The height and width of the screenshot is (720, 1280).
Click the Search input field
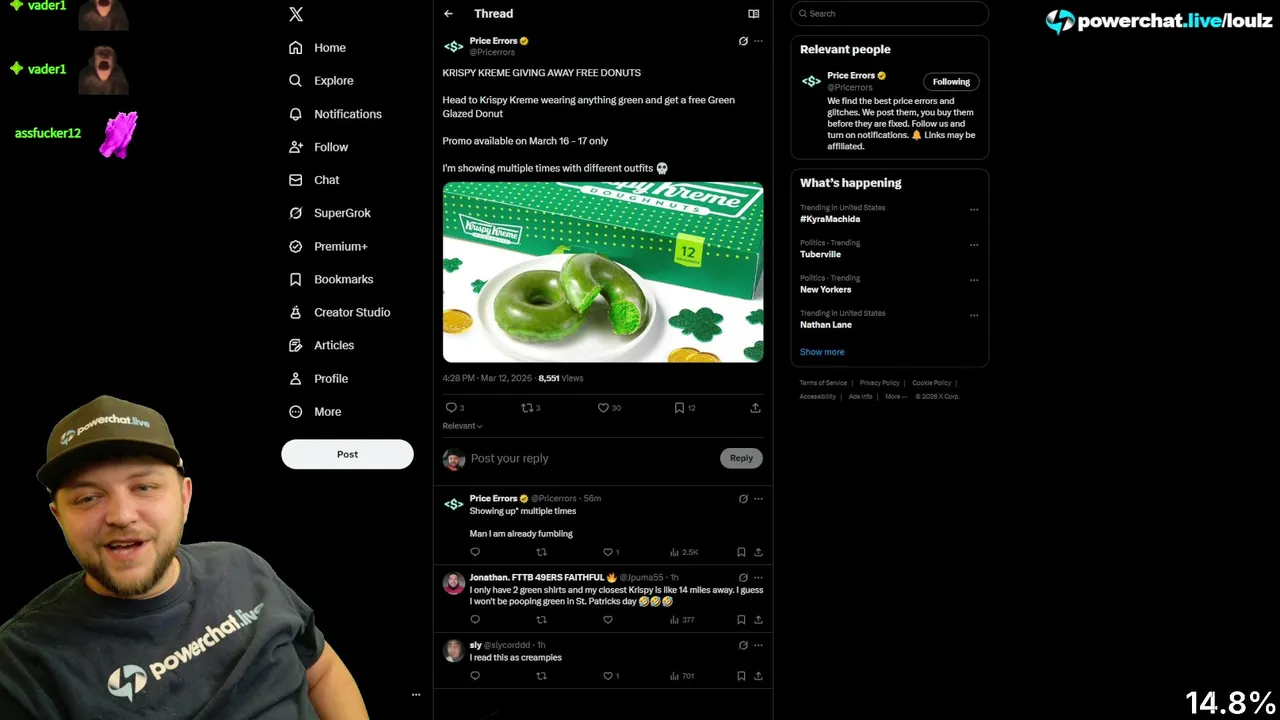point(890,14)
